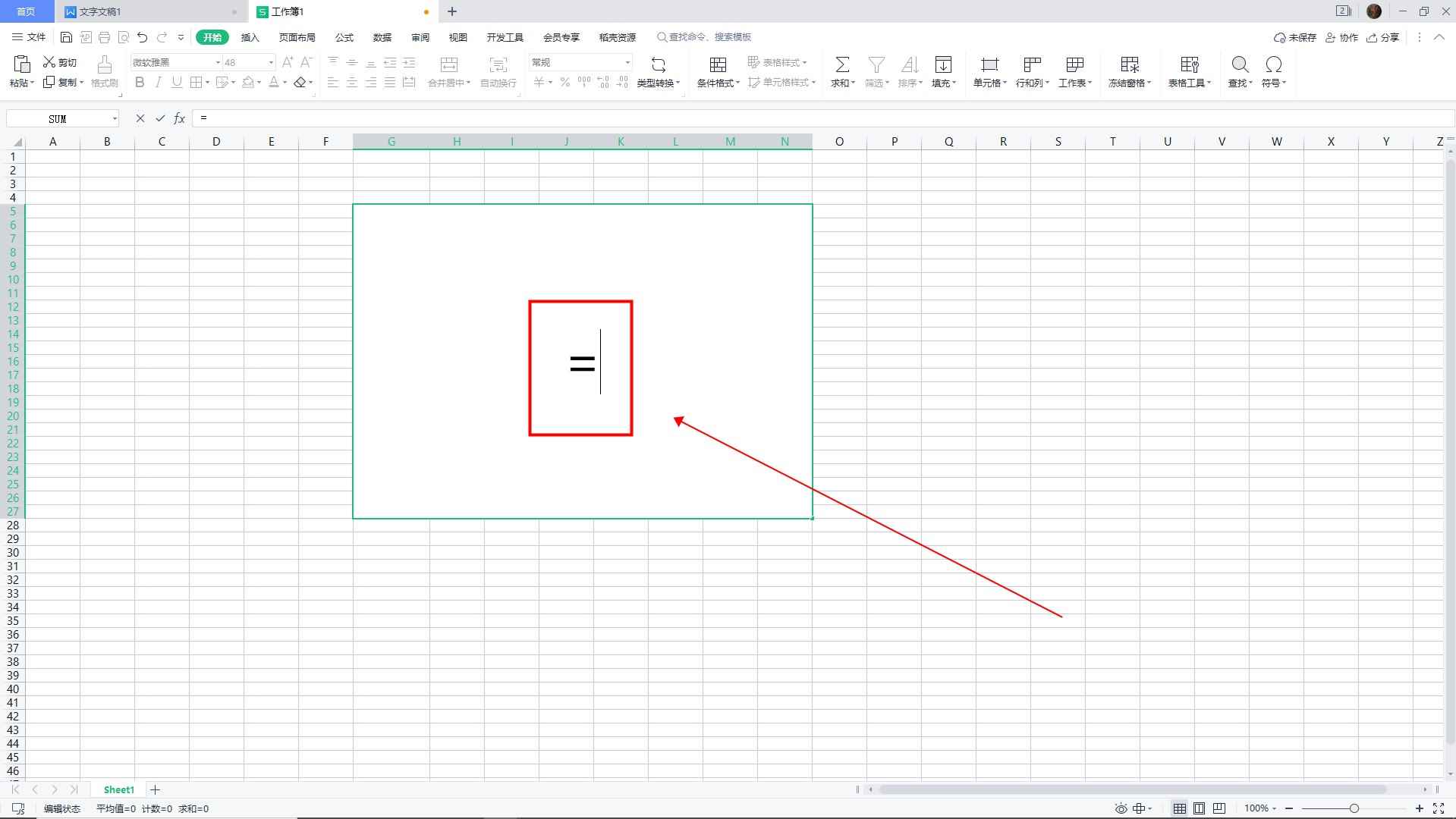Enable full screen display mode
Viewport: 1456px width, 819px height.
tap(1438, 808)
